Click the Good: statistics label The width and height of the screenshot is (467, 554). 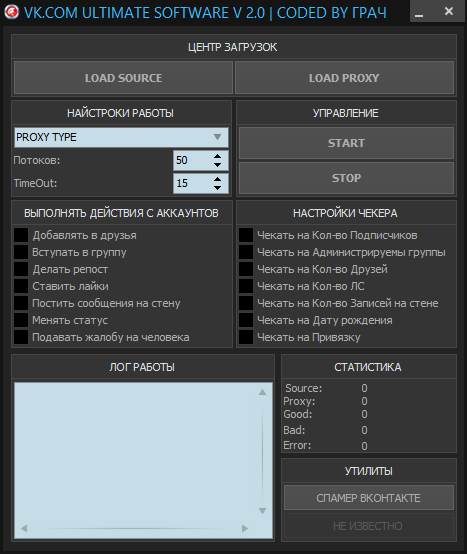click(x=298, y=414)
